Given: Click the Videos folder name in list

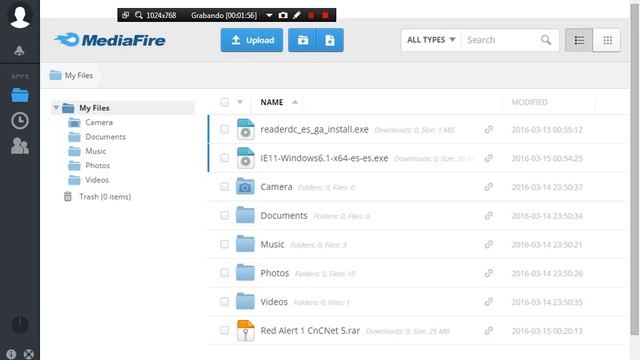Looking at the screenshot, I should 274,302.
